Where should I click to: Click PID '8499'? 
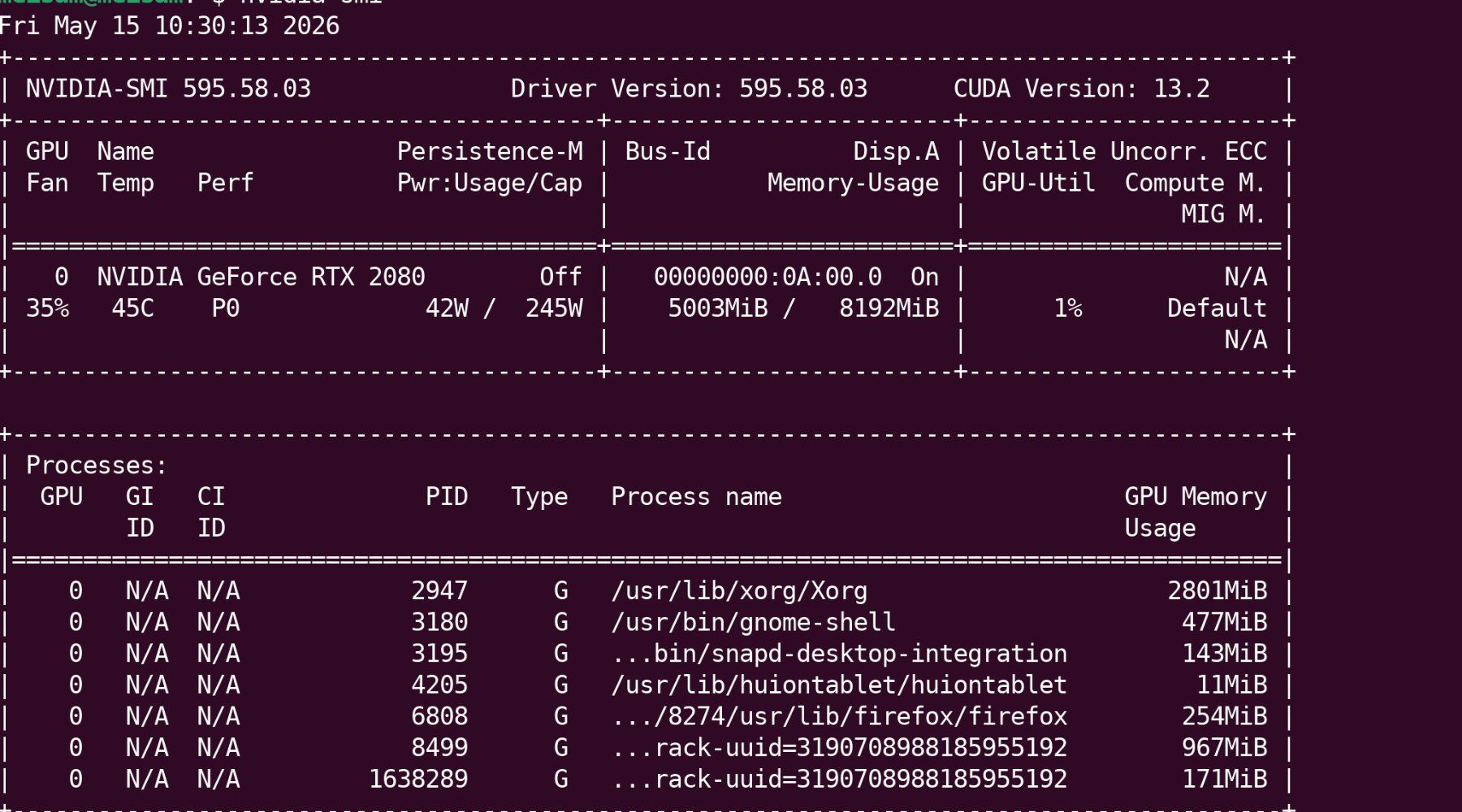click(x=439, y=748)
